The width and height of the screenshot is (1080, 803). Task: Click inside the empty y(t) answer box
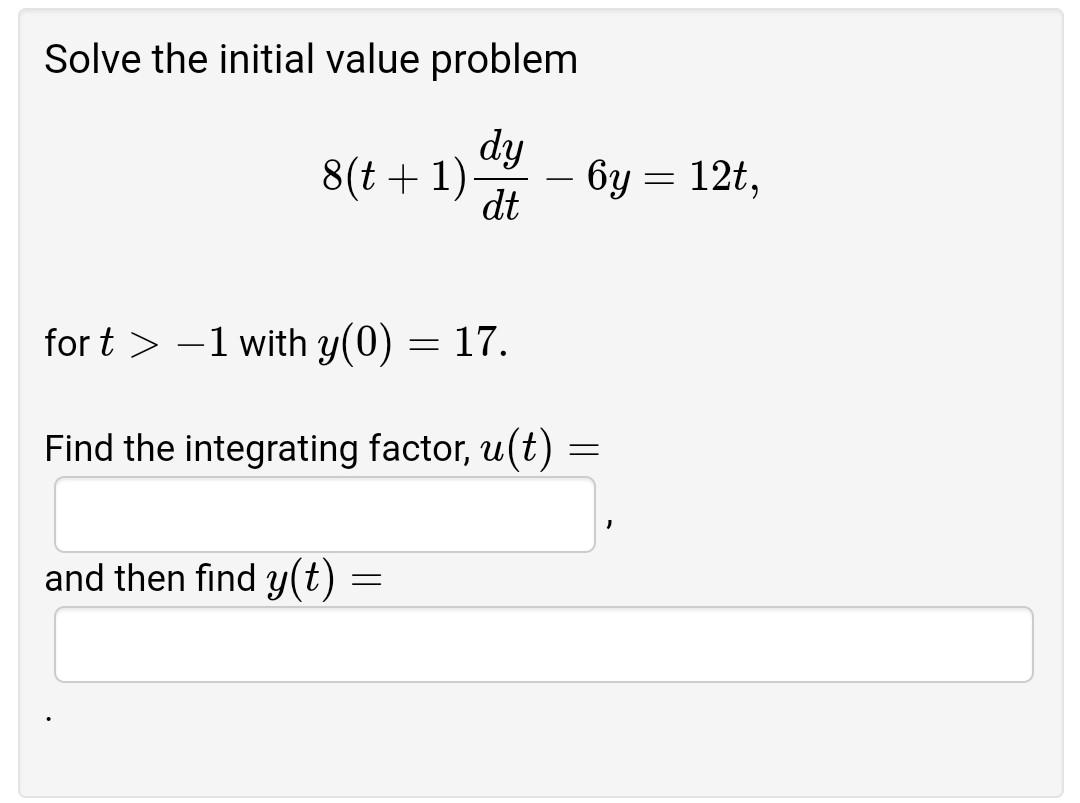click(x=543, y=643)
